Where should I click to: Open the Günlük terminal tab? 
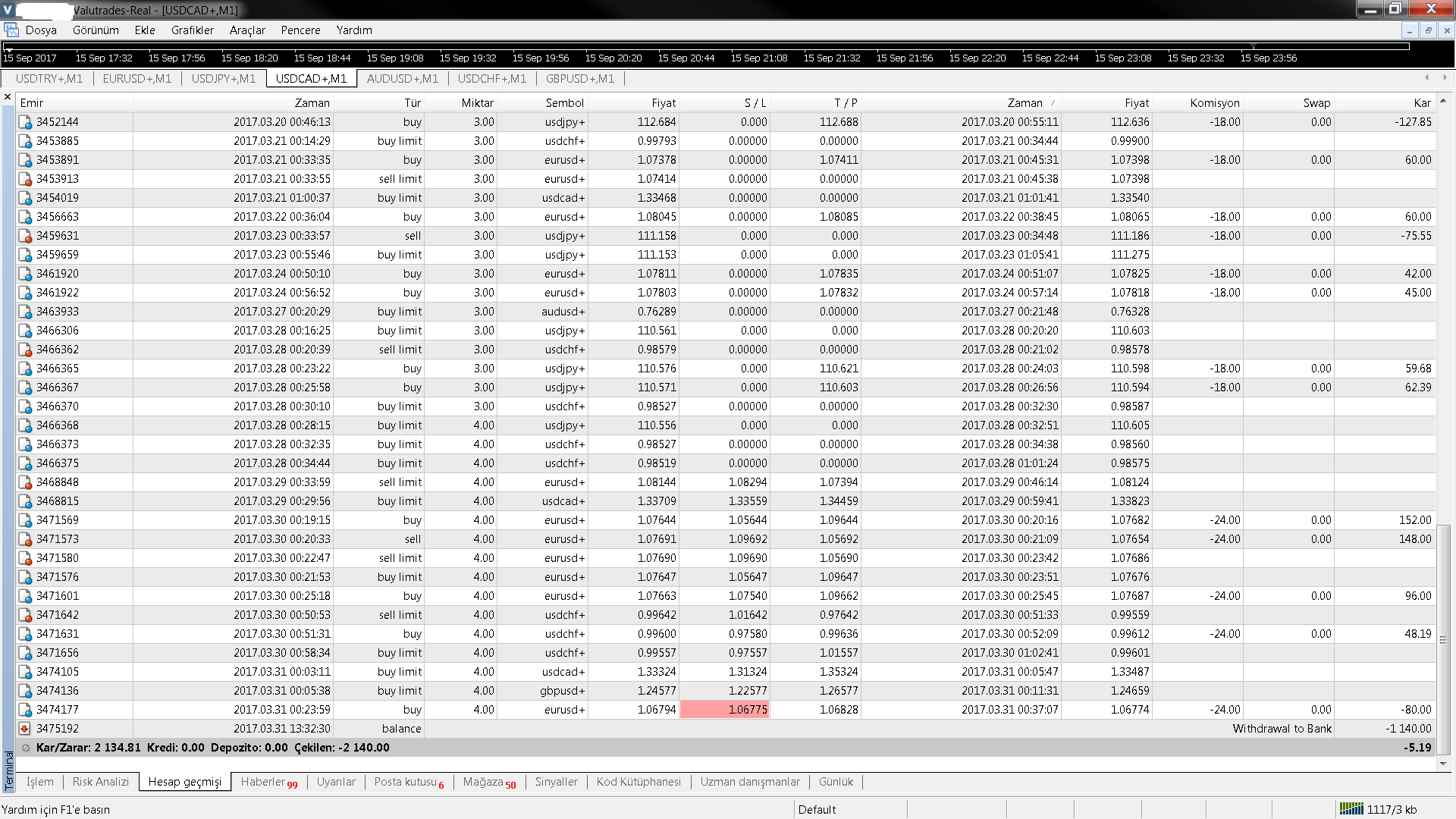(x=836, y=782)
